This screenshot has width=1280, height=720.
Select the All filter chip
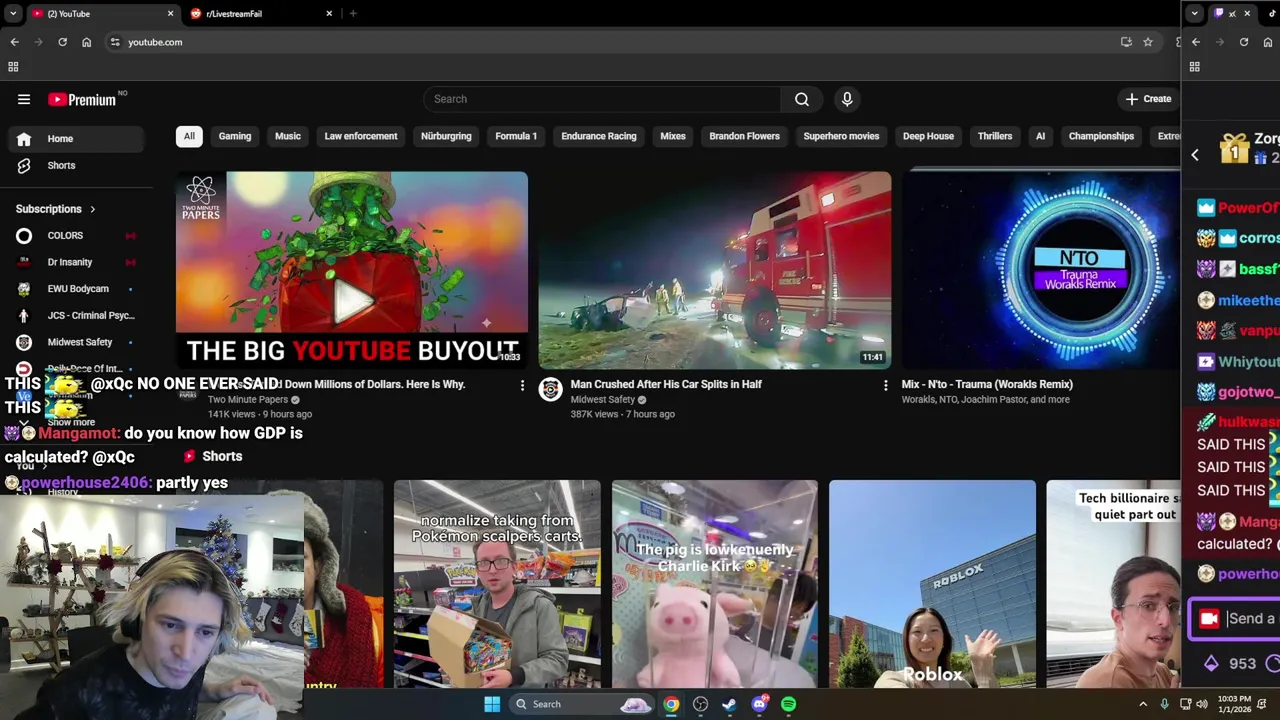click(x=189, y=136)
